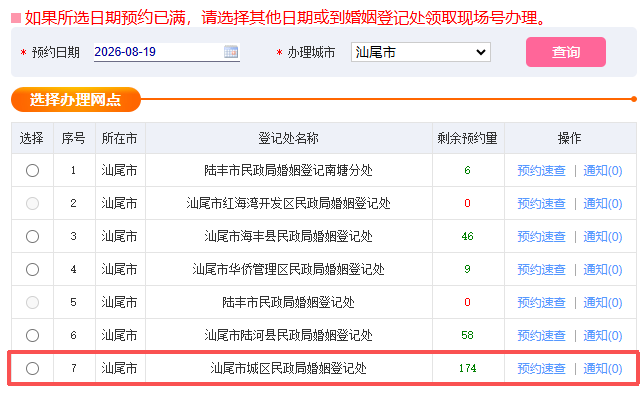
Task: Click the pink 查询 button
Action: click(x=565, y=52)
